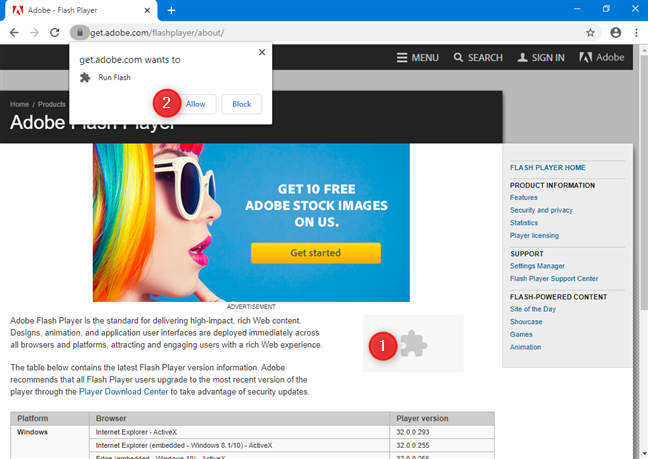
Task: Click SIGN IN in the Adobe header
Action: pos(541,57)
